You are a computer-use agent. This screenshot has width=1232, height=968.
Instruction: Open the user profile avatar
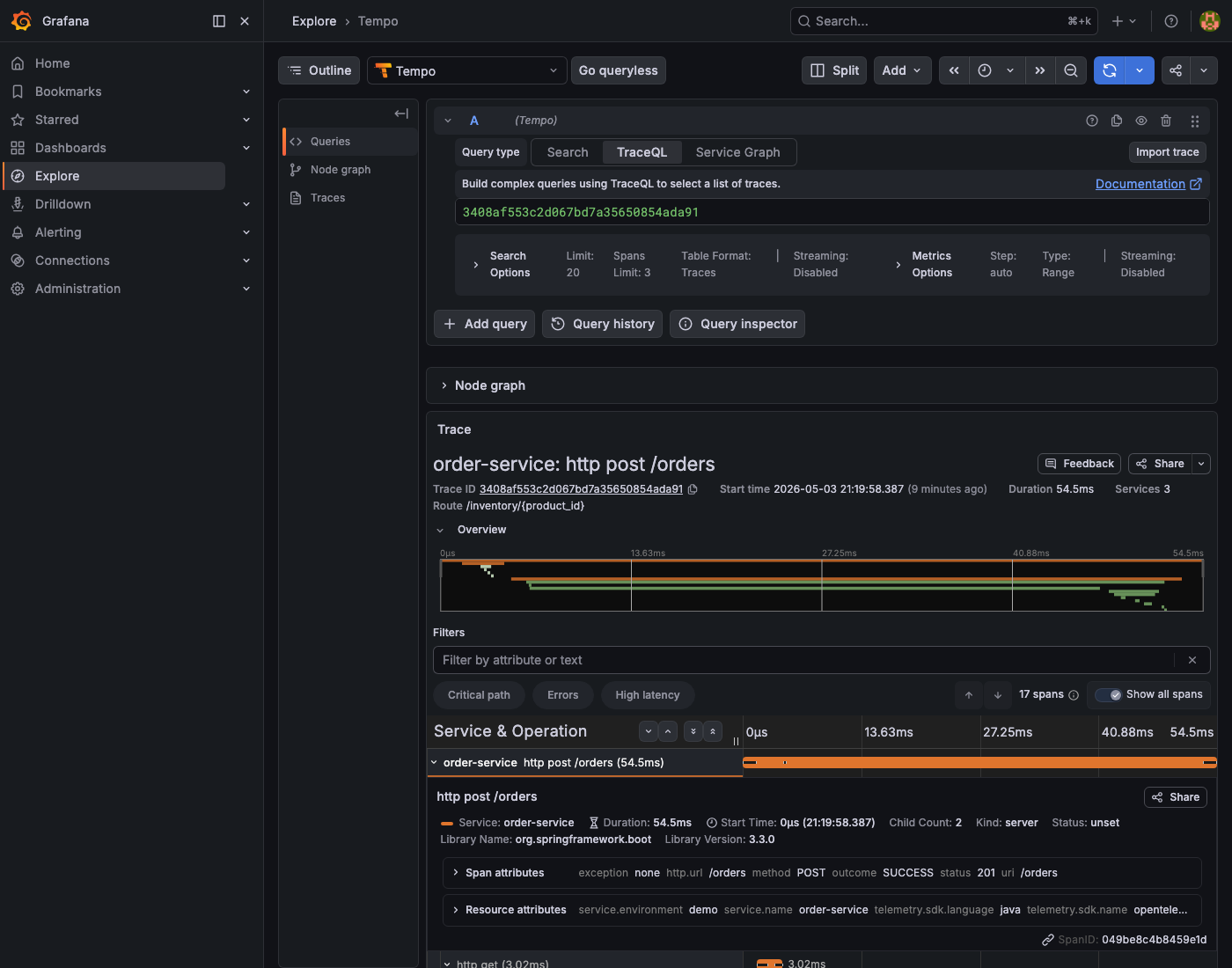(1210, 21)
